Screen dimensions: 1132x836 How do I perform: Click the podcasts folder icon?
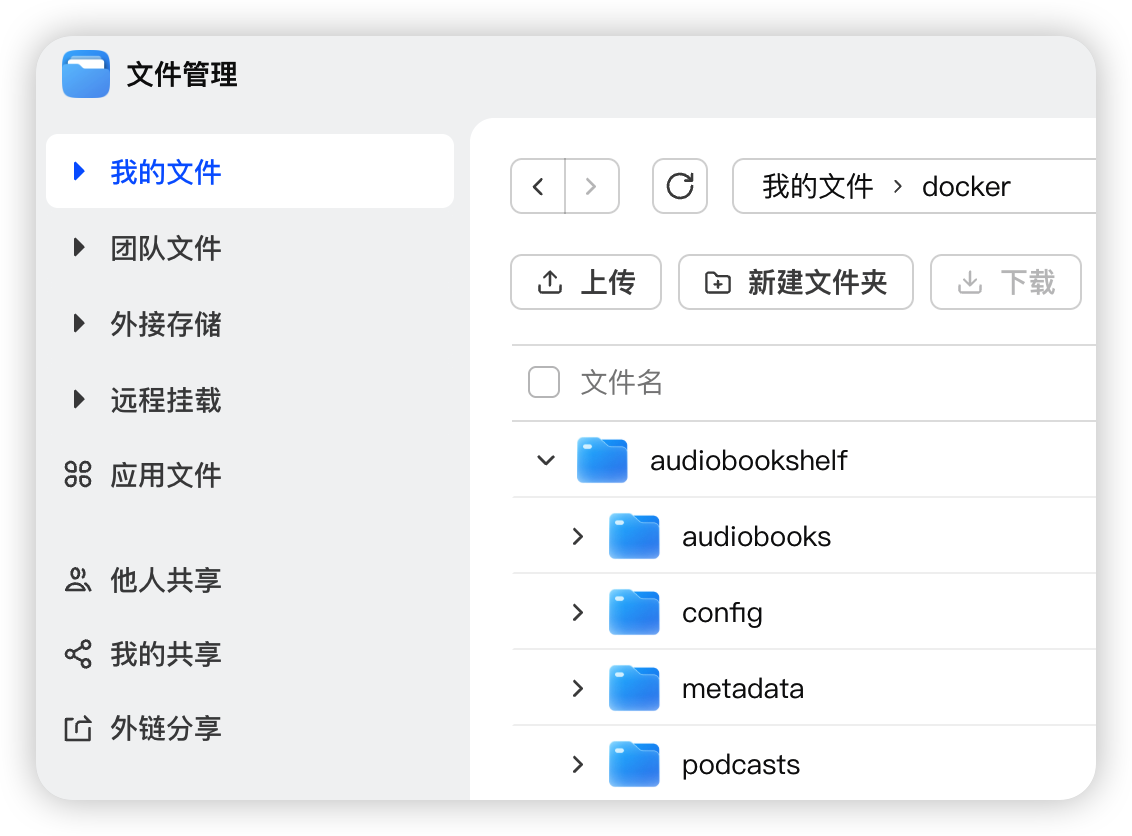(634, 765)
